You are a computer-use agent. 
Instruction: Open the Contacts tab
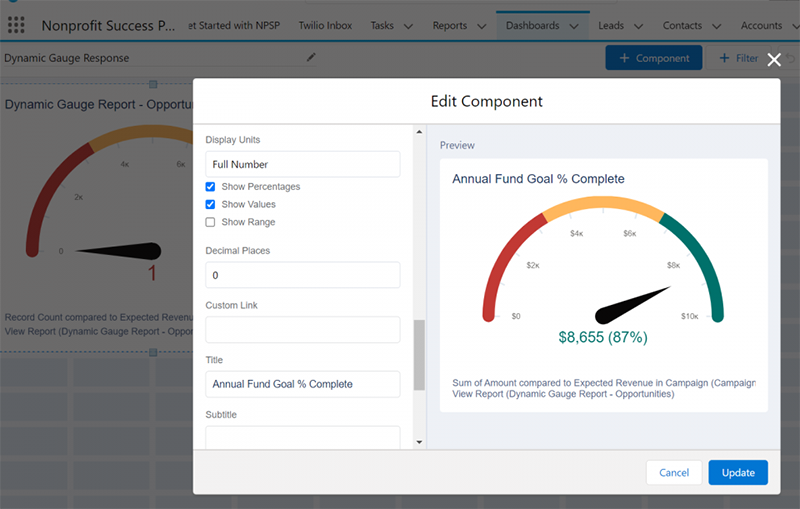point(683,25)
